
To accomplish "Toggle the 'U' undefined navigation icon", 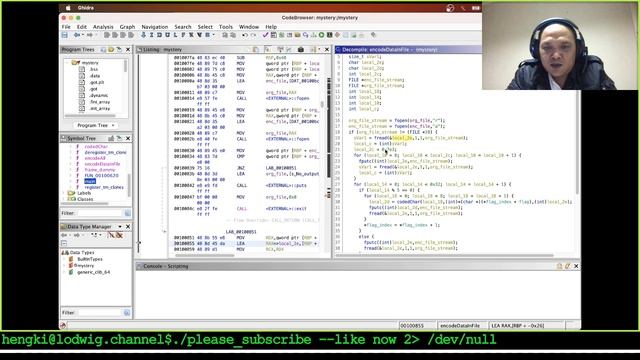I will click(x=167, y=36).
